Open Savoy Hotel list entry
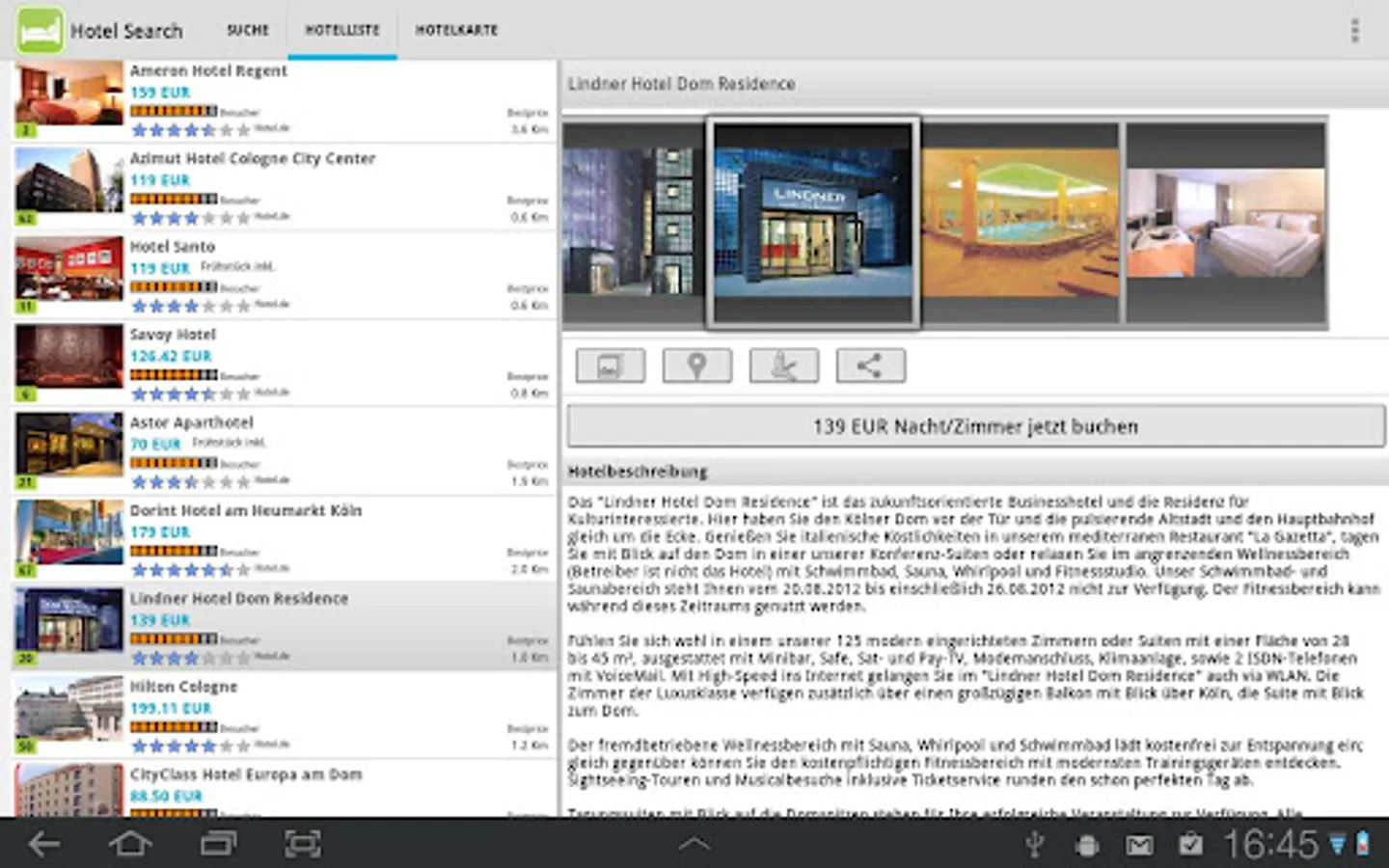1389x868 pixels. [x=285, y=363]
